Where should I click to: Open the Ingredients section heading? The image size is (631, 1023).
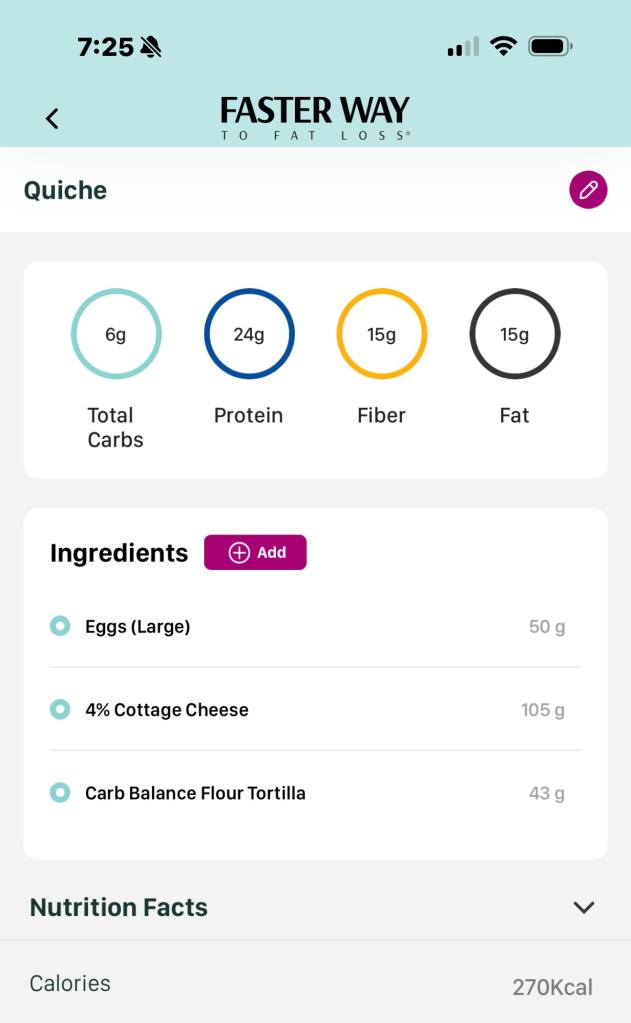[119, 553]
